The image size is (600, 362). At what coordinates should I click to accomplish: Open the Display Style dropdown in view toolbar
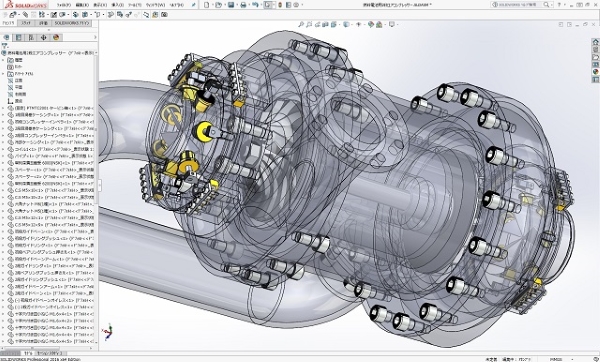pos(347,24)
